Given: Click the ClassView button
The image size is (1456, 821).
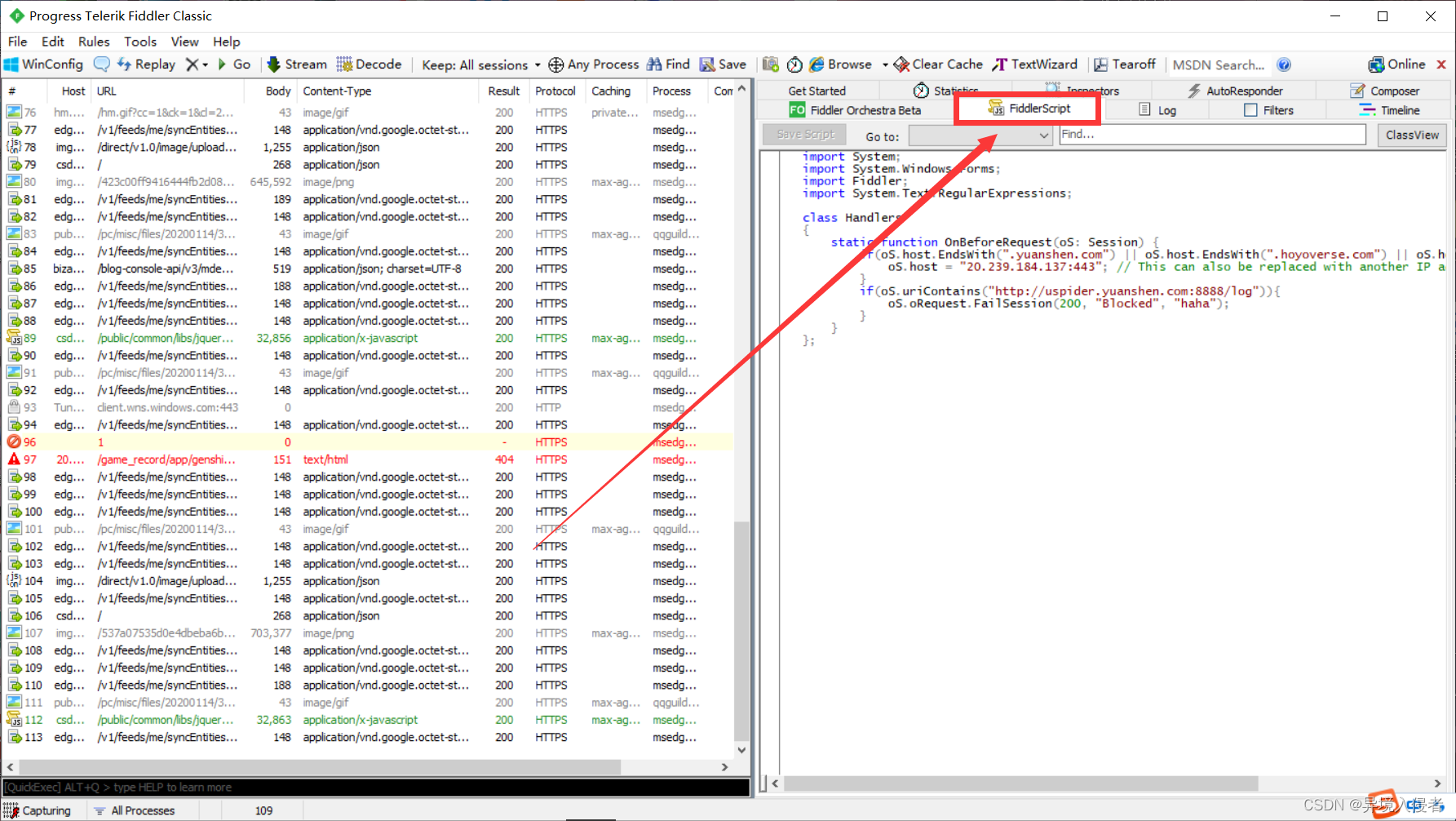Looking at the screenshot, I should (1412, 135).
